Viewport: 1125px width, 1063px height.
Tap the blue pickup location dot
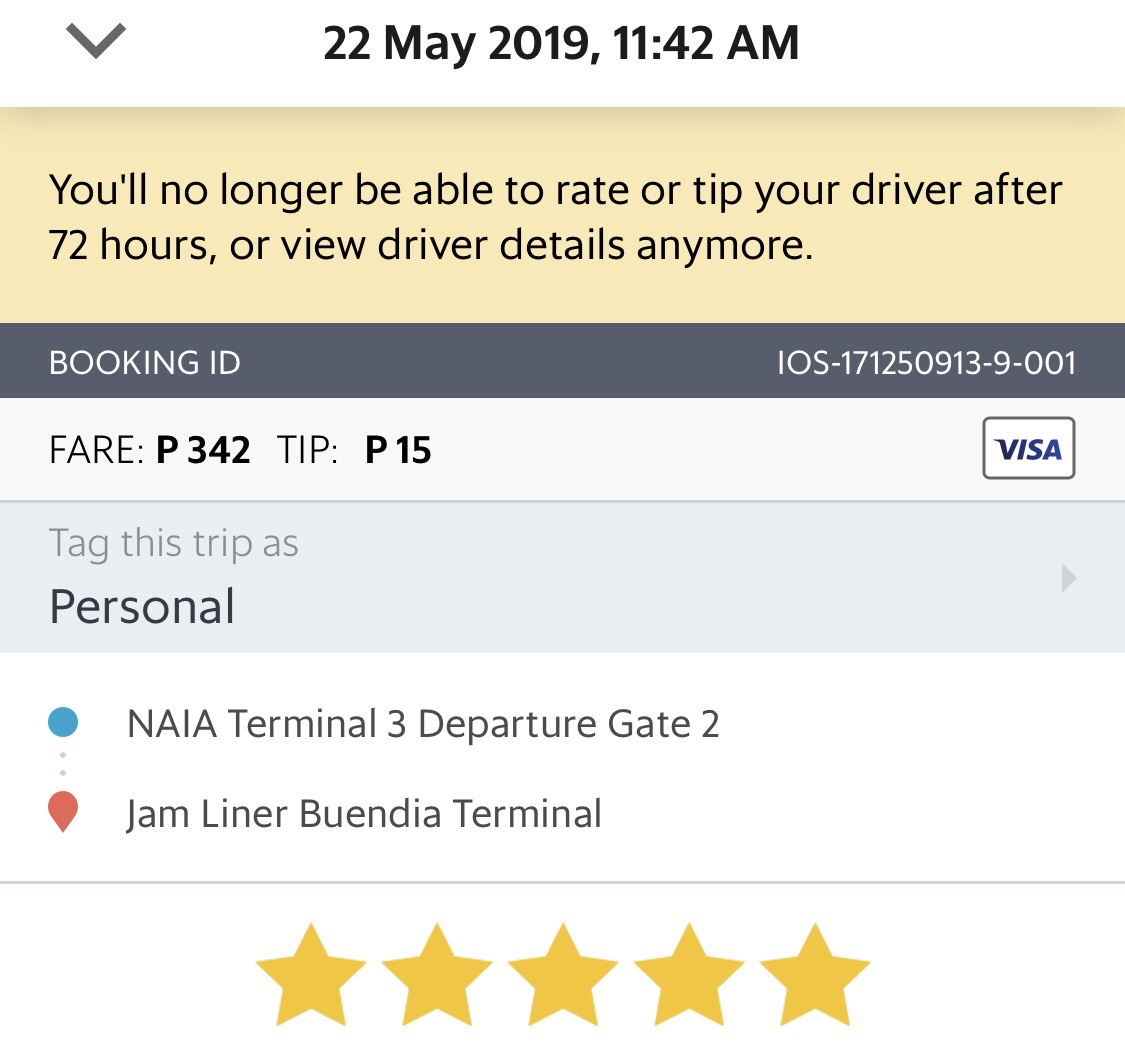63,722
